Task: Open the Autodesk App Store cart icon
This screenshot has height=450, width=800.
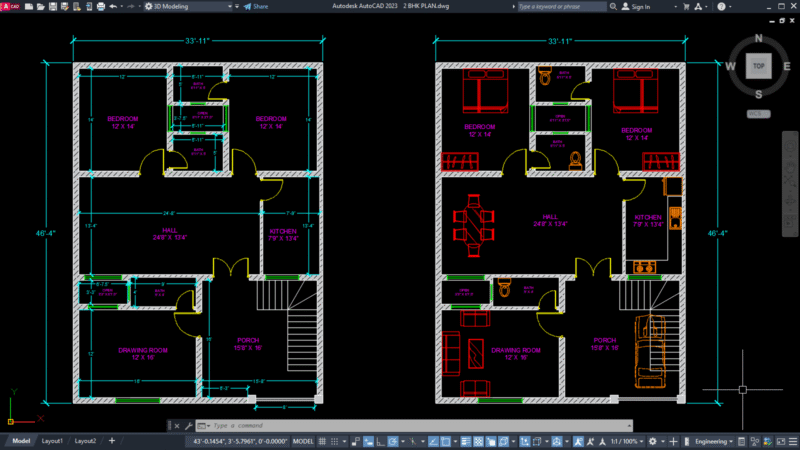Action: [x=686, y=6]
